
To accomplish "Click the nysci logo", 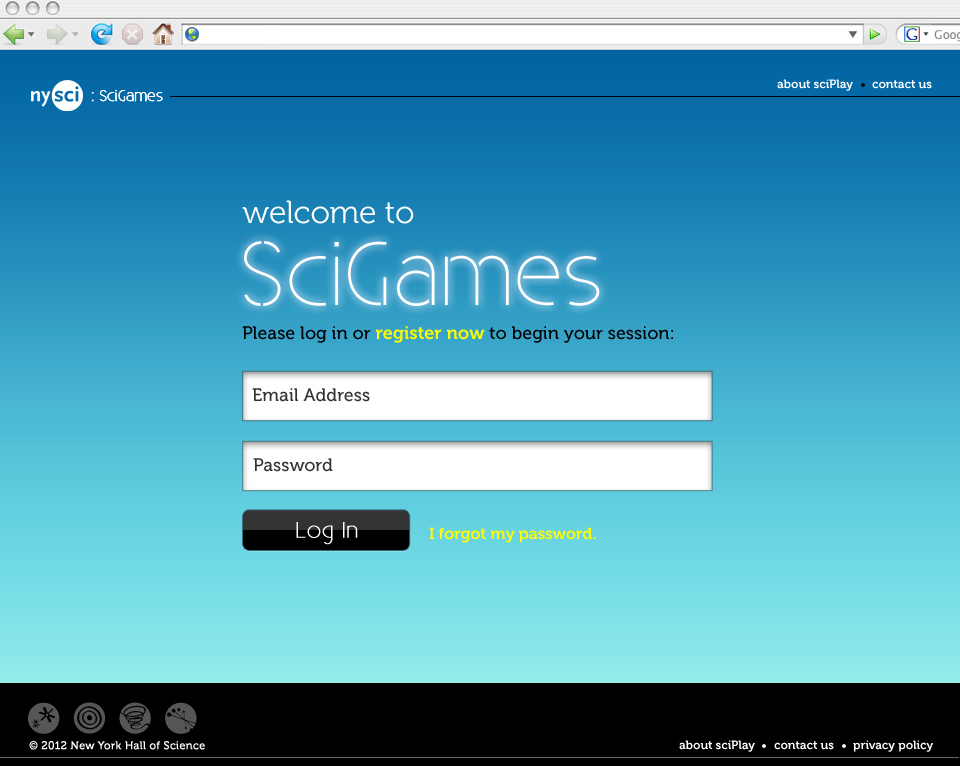I will [x=56, y=96].
